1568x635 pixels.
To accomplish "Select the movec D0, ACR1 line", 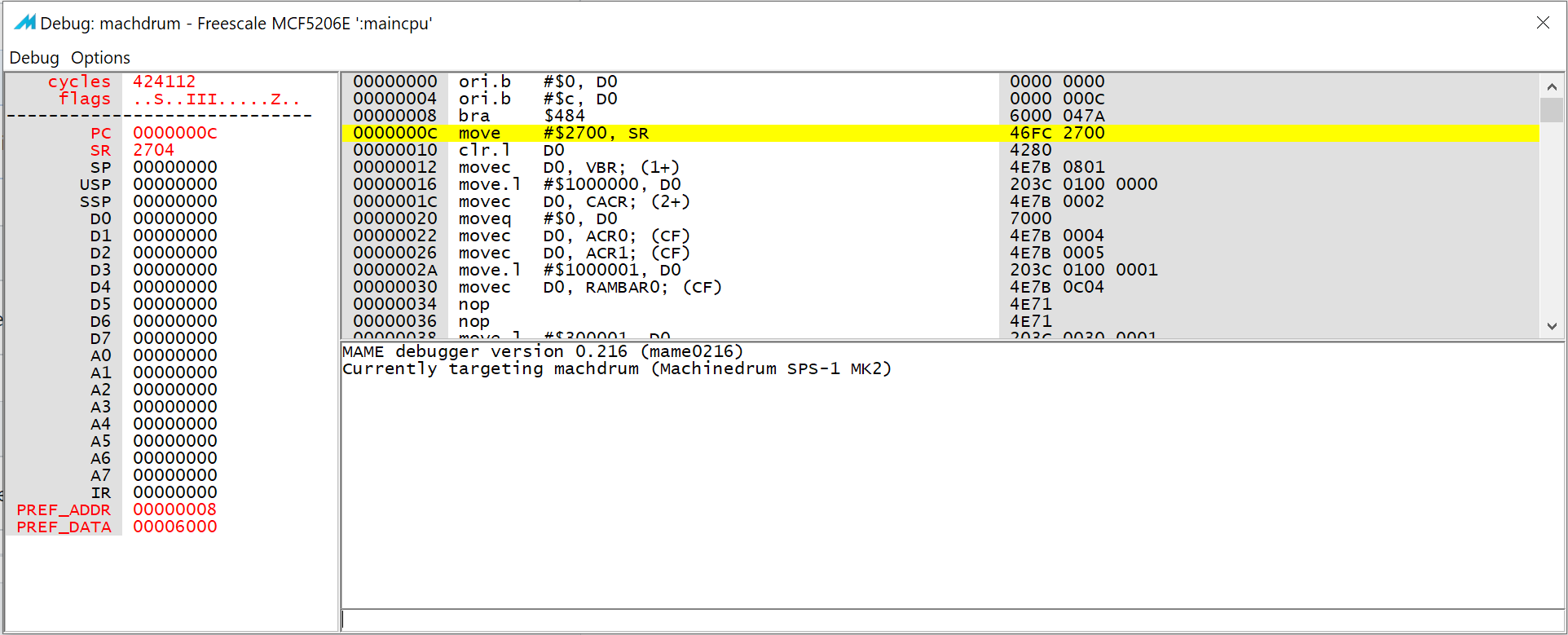I will [x=940, y=253].
